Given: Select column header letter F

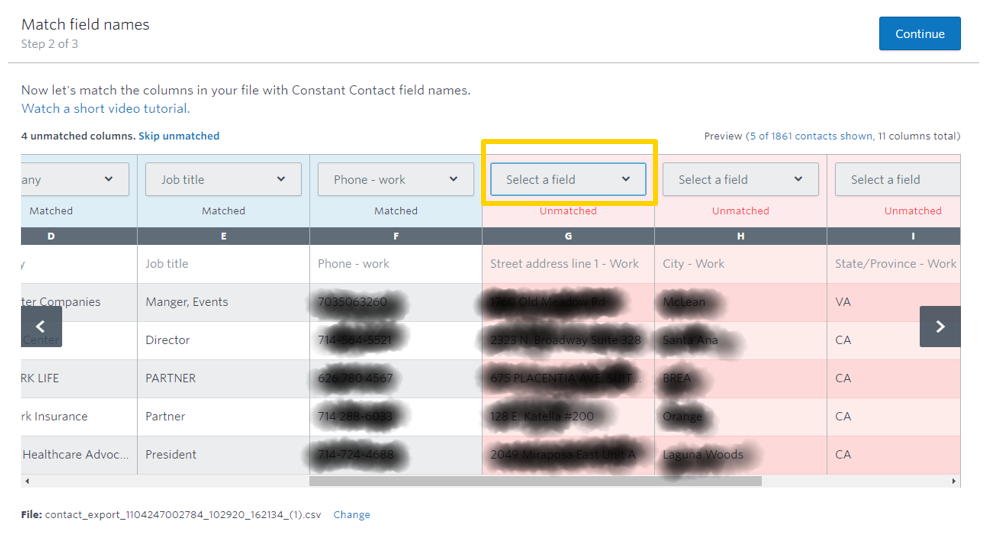Looking at the screenshot, I should point(396,236).
